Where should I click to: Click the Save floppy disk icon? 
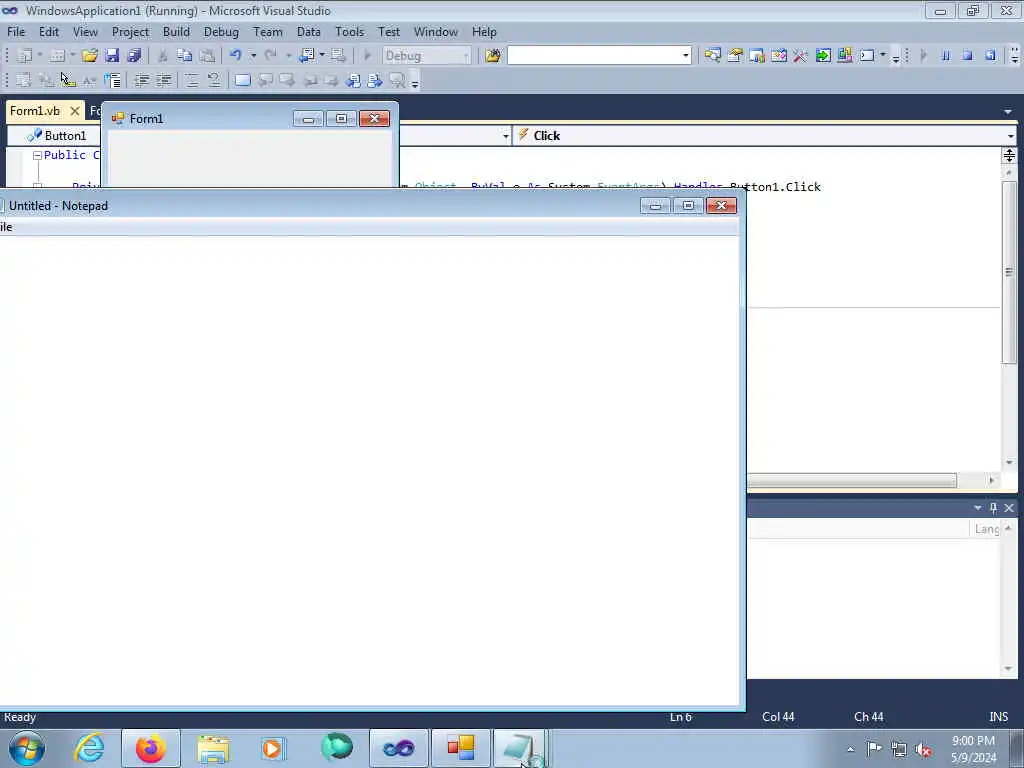click(112, 56)
